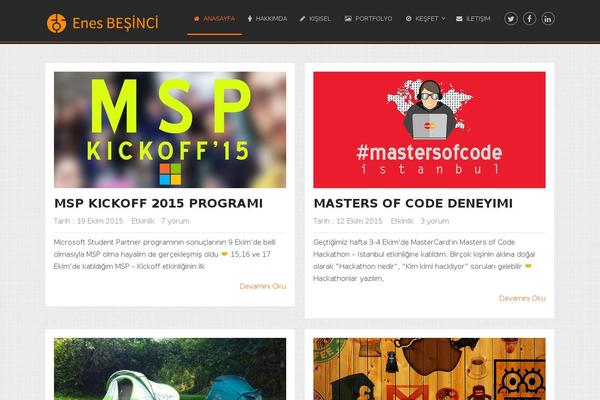The image size is (600, 400).
Task: Open the PORTFOLYO menu item
Action: tap(368, 19)
